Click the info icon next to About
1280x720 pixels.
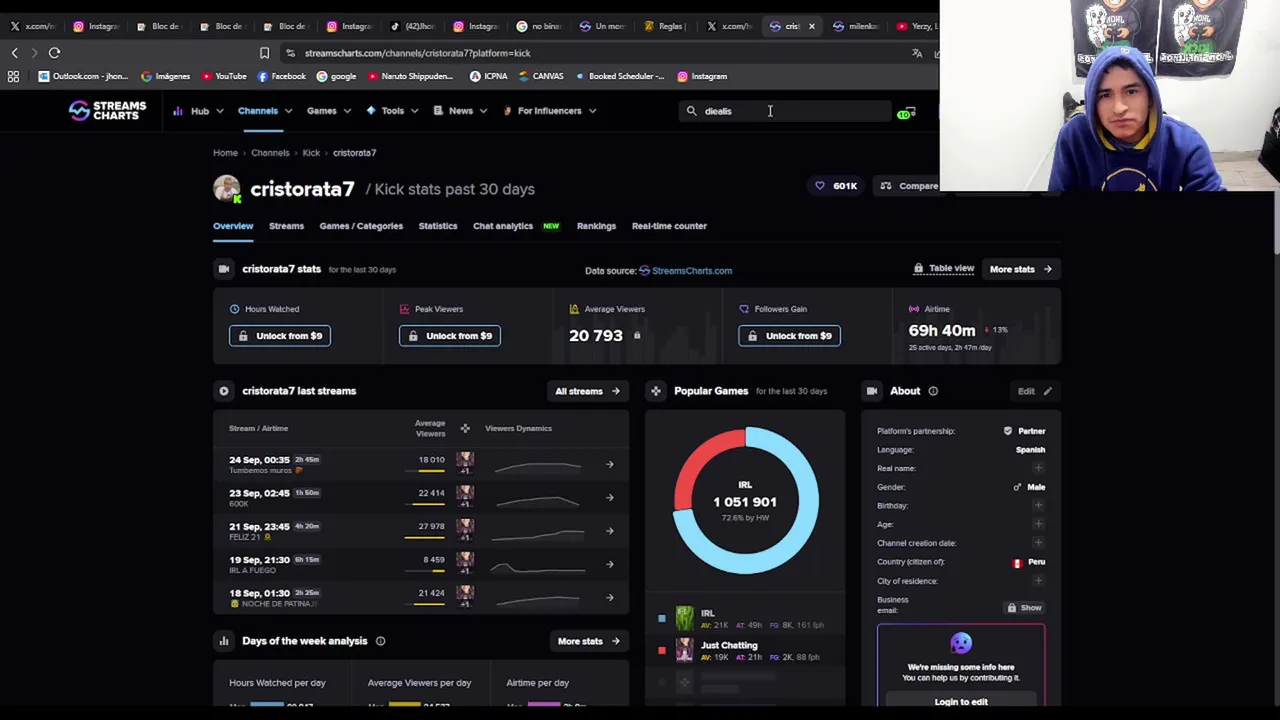[x=933, y=391]
